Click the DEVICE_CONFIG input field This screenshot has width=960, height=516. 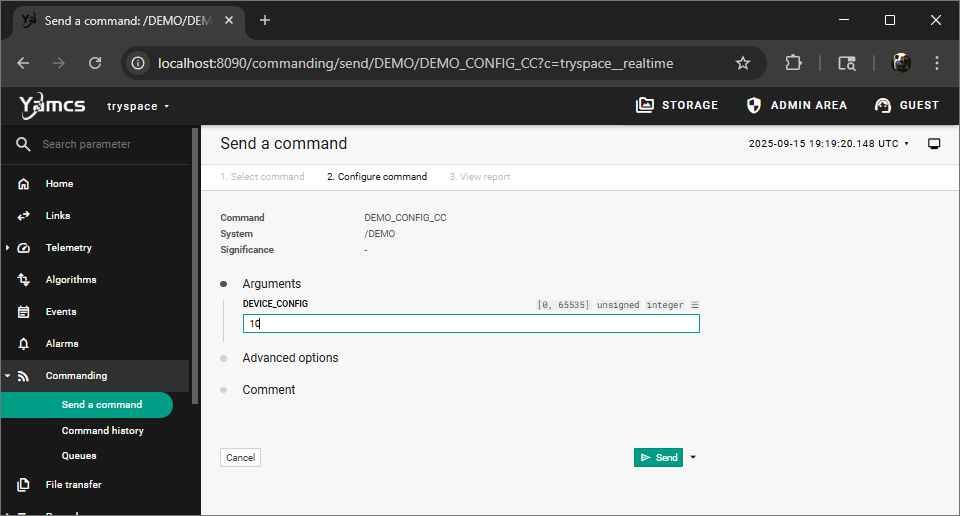(471, 323)
